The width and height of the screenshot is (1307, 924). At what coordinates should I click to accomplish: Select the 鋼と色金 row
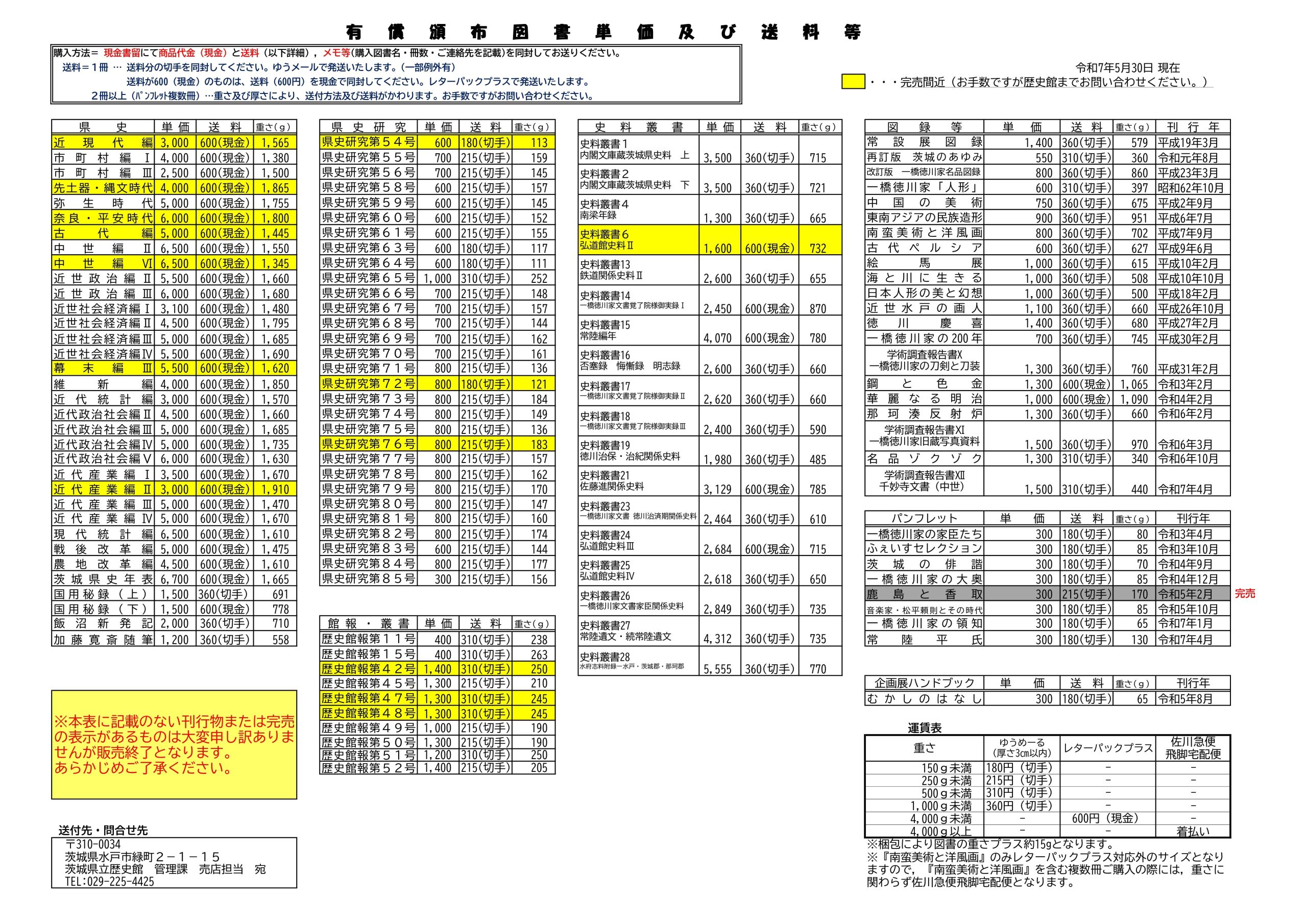point(1048,384)
